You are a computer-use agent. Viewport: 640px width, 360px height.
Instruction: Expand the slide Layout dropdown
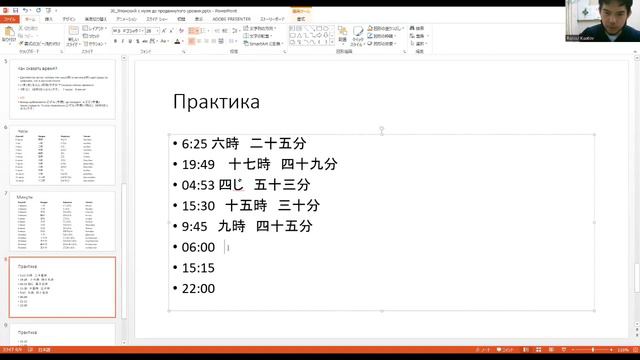coord(95,28)
